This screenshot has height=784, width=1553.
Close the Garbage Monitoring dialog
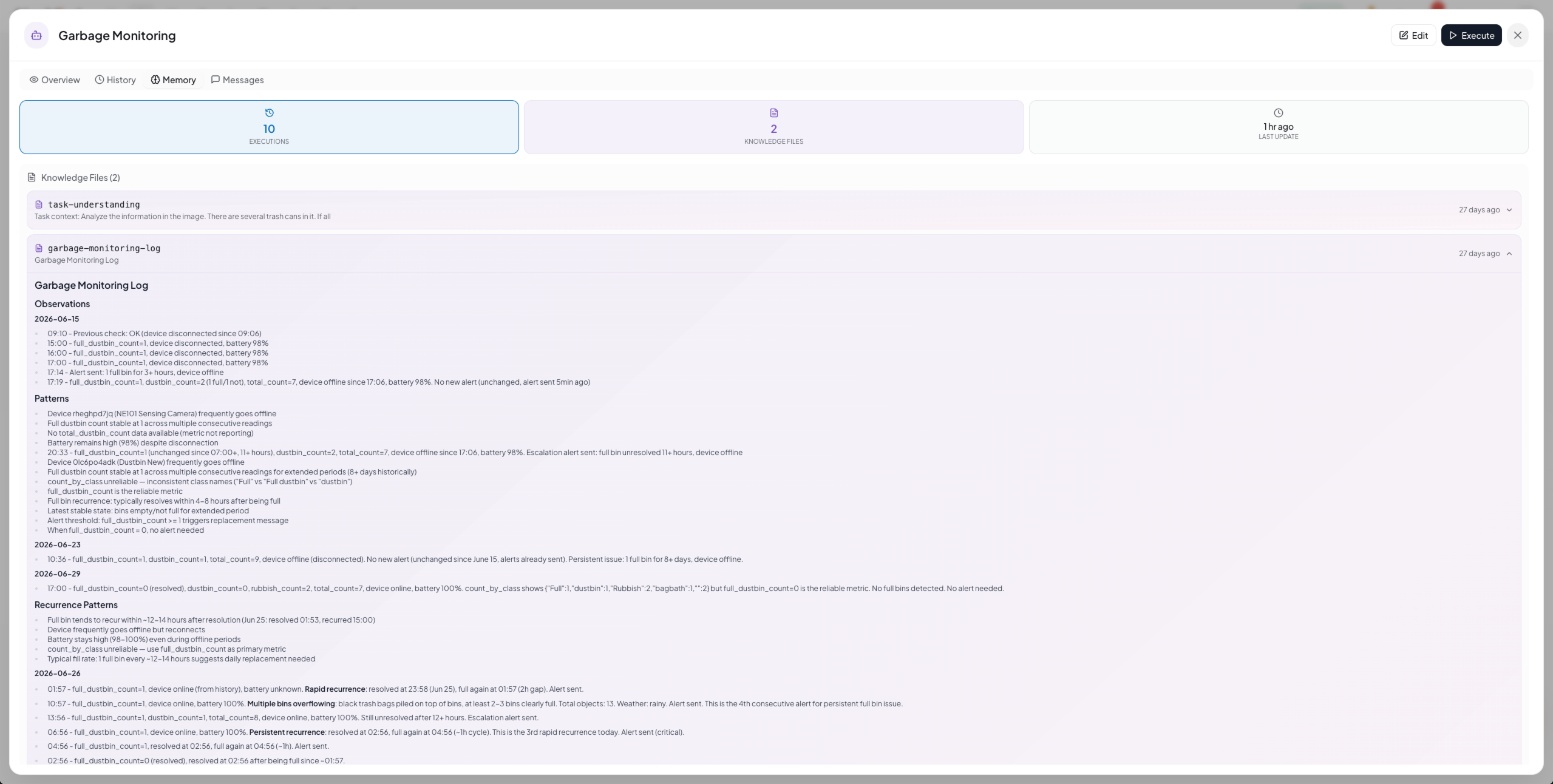tap(1517, 35)
